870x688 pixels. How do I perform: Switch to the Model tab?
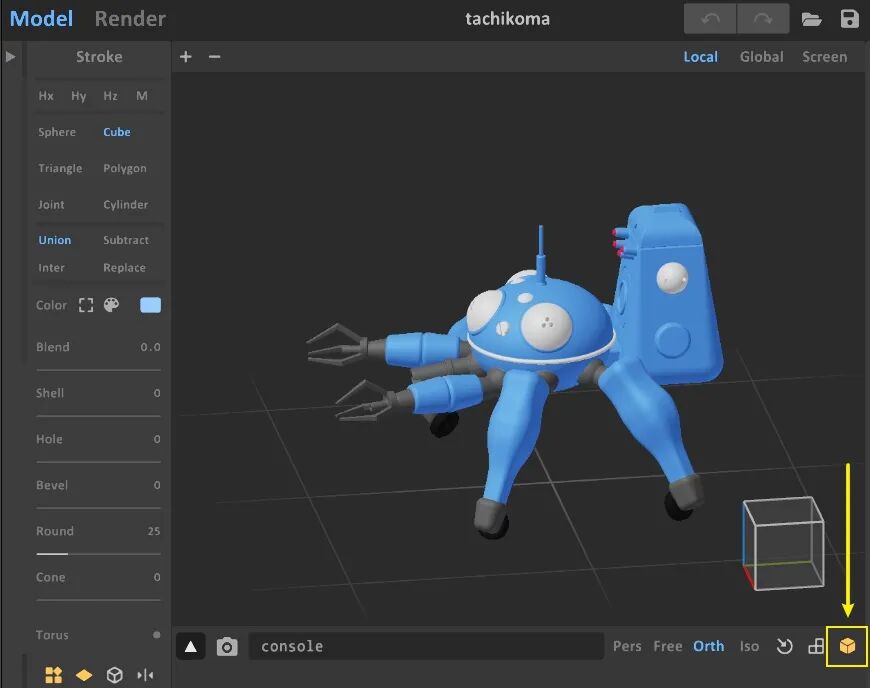[x=41, y=19]
